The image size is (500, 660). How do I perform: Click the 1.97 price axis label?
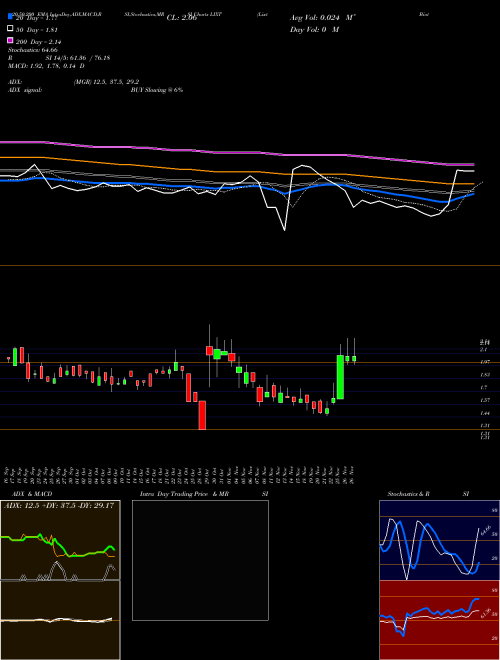point(484,362)
